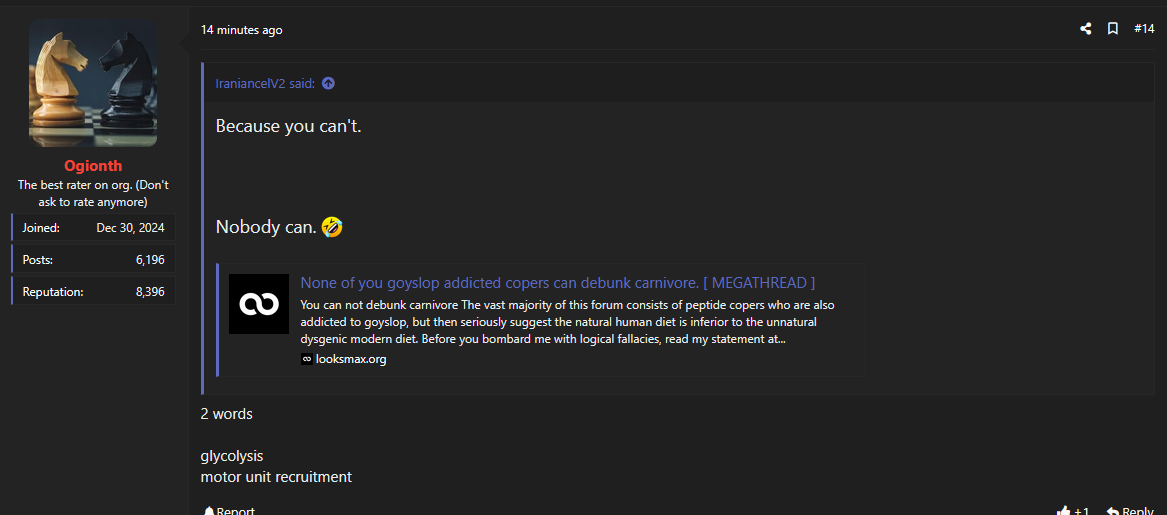Image resolution: width=1167 pixels, height=515 pixels.
Task: Click the 'best rater on org' user title
Action: click(x=93, y=193)
